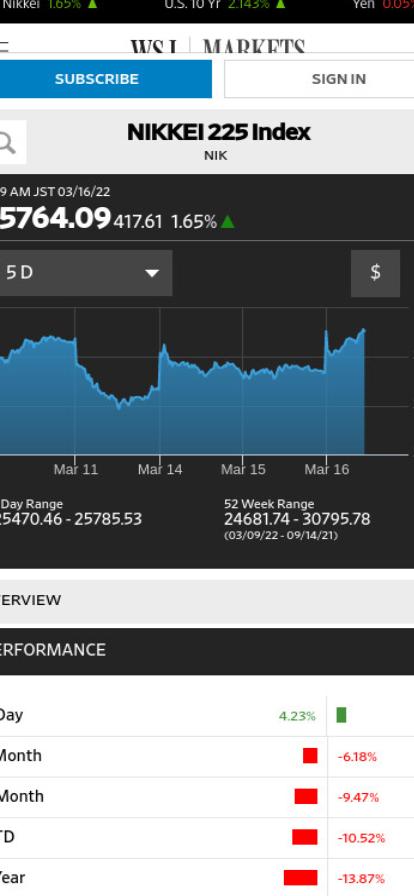Click the hamburger menu icon at top left
This screenshot has width=414, height=896.
click(4, 46)
